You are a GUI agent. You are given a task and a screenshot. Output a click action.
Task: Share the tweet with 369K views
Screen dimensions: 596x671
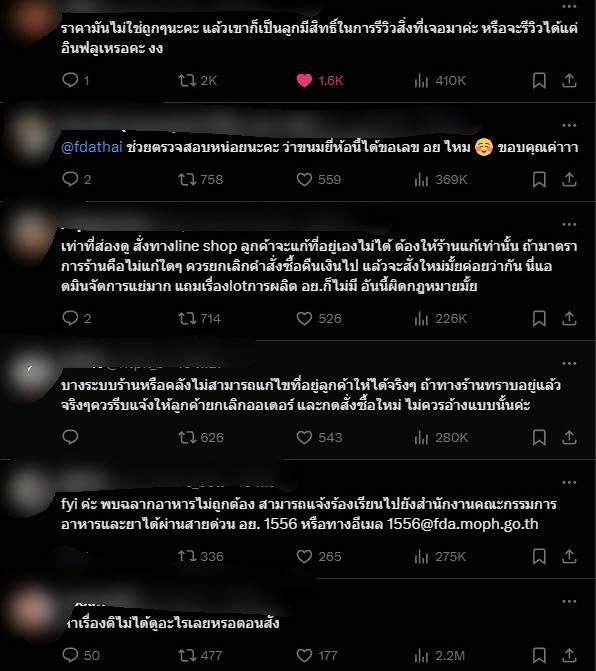point(569,179)
